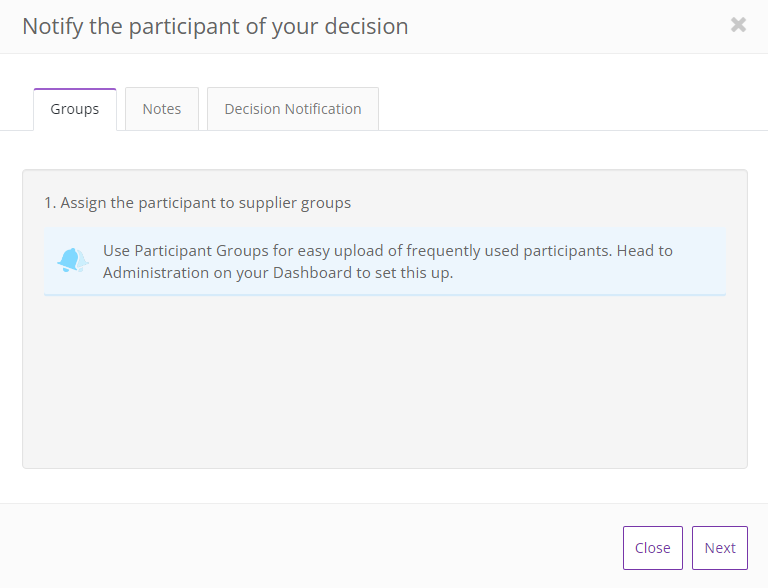Image resolution: width=768 pixels, height=588 pixels.
Task: Click the 'Head to' text in the info banner
Action: coord(645,251)
